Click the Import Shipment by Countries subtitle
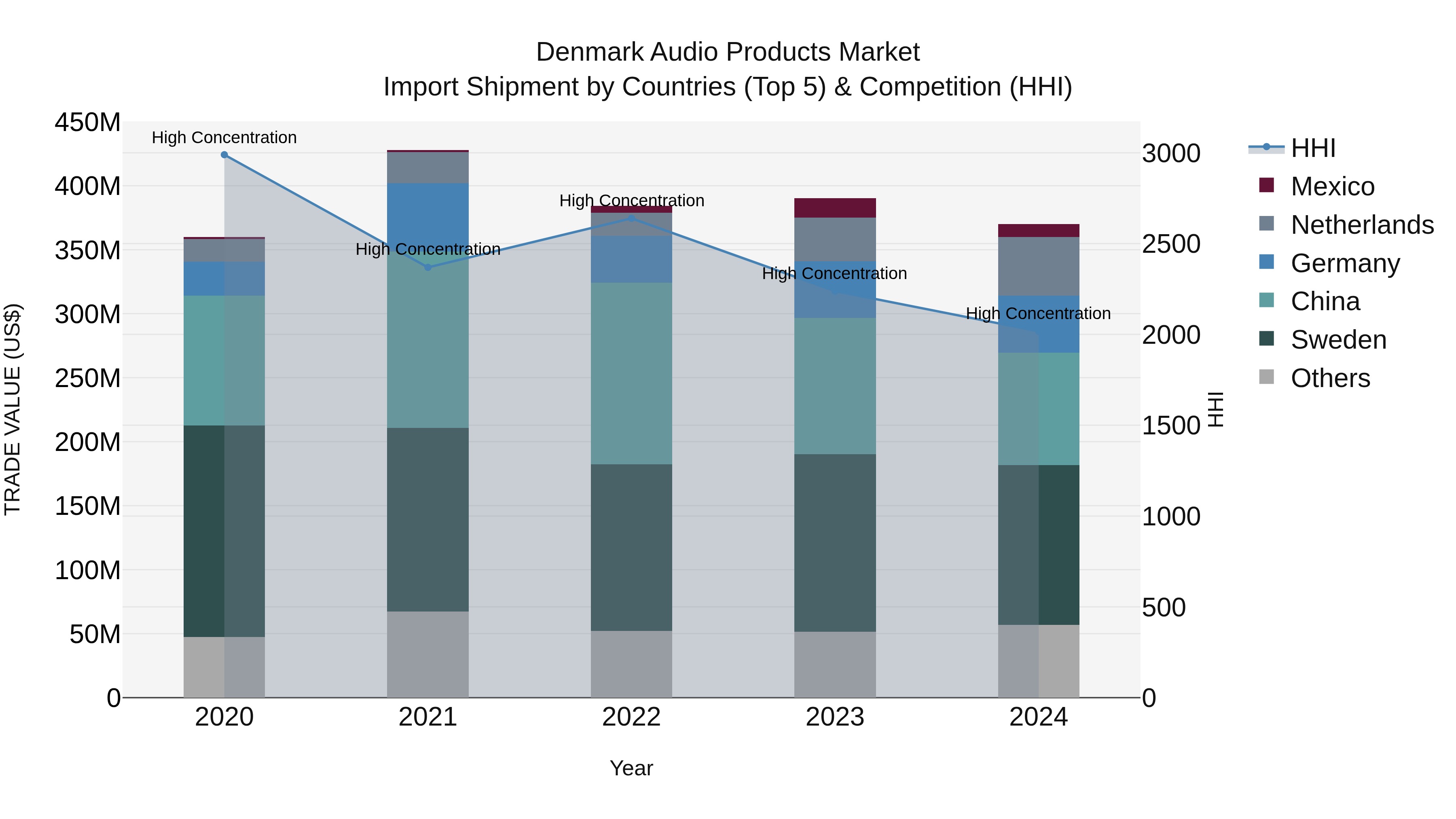The width and height of the screenshot is (1456, 819). coord(728,87)
